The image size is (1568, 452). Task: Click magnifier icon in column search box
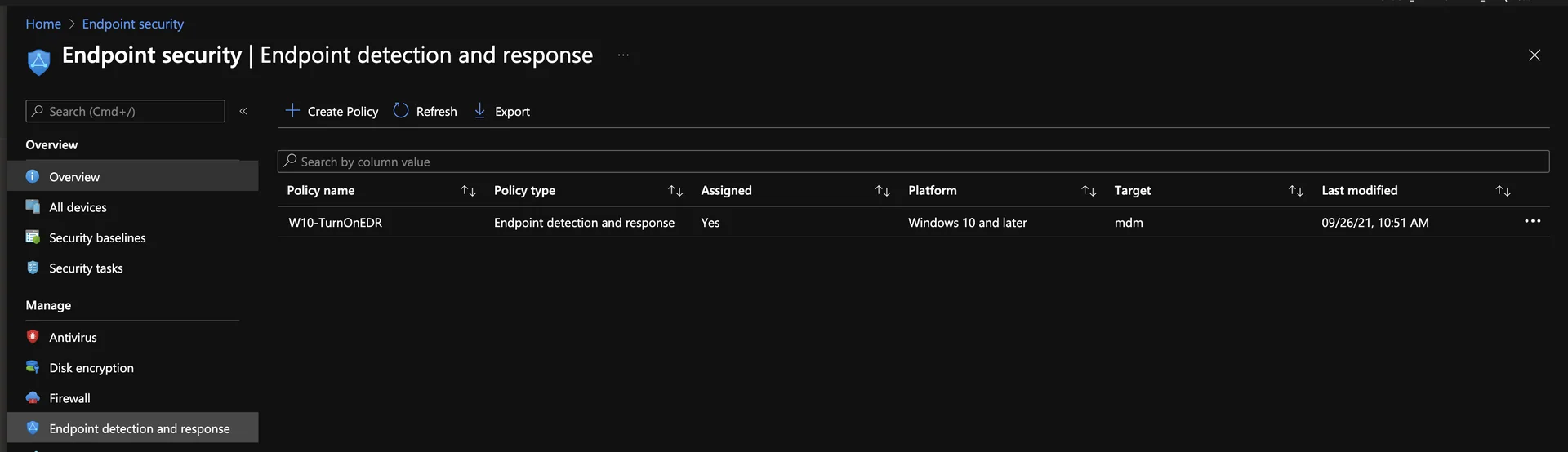(x=290, y=161)
